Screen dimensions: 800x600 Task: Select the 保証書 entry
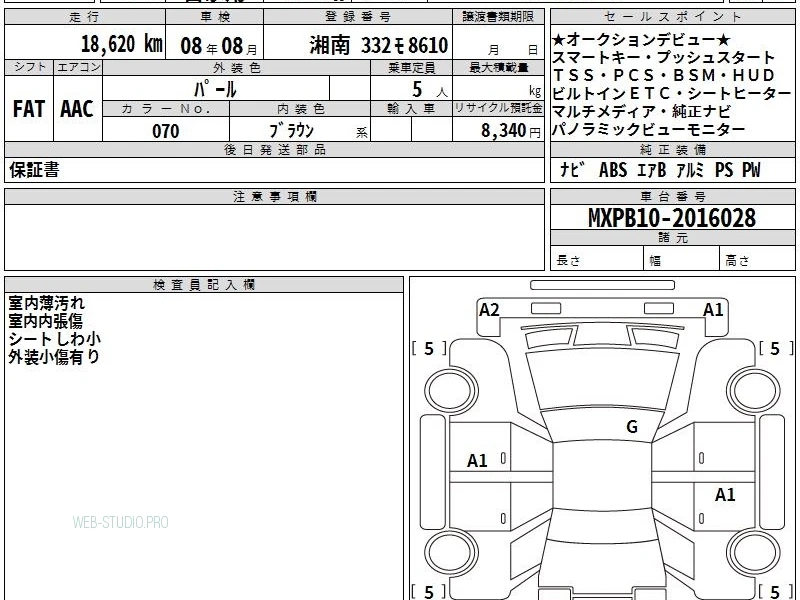pyautogui.click(x=34, y=169)
